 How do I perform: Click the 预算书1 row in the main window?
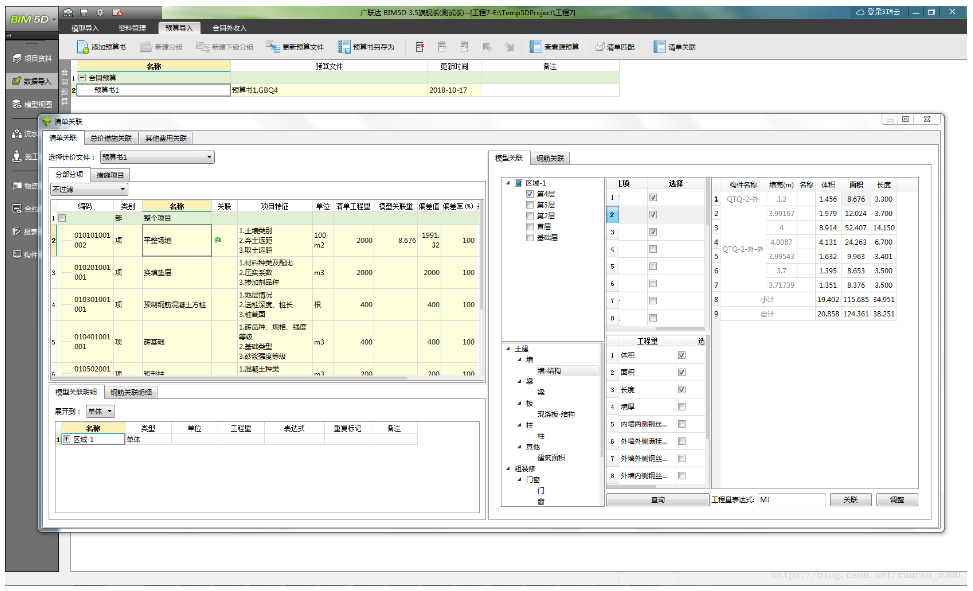[348, 90]
